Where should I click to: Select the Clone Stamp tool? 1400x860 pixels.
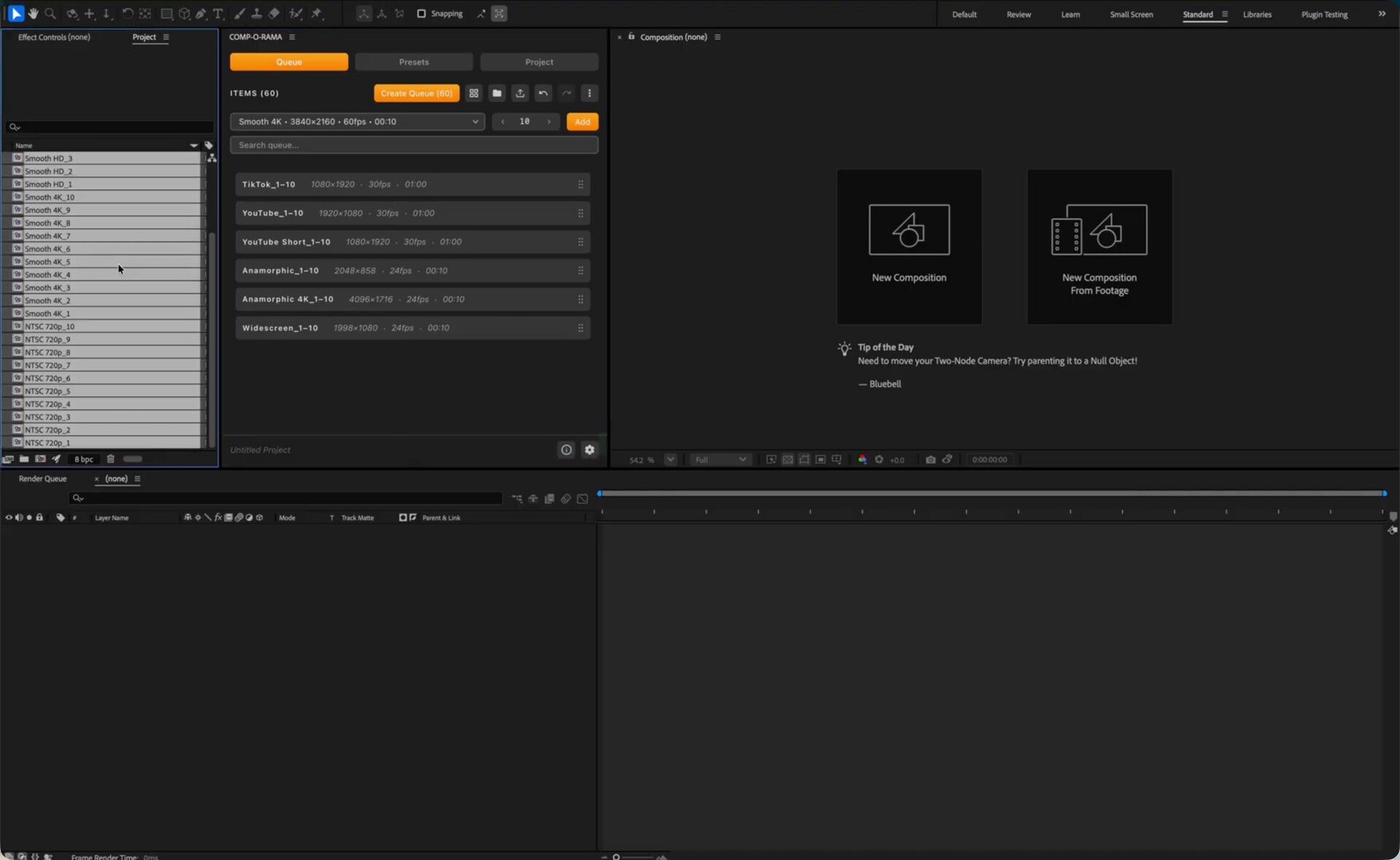[257, 14]
